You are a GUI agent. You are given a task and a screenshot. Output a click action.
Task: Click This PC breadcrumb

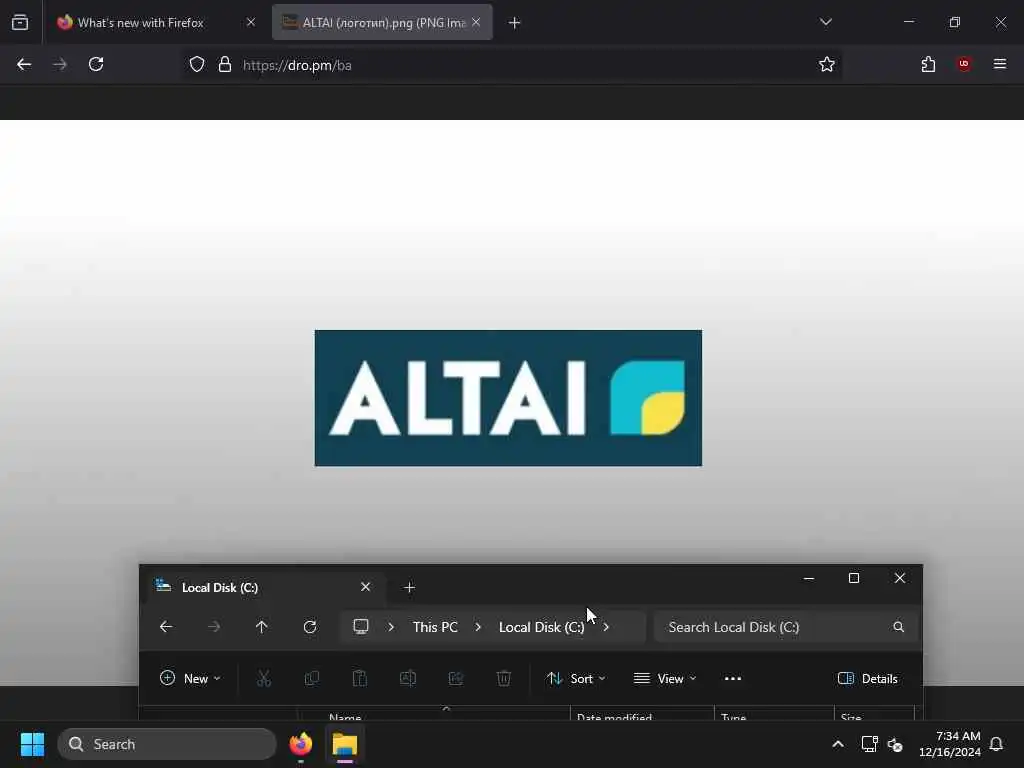(x=435, y=627)
